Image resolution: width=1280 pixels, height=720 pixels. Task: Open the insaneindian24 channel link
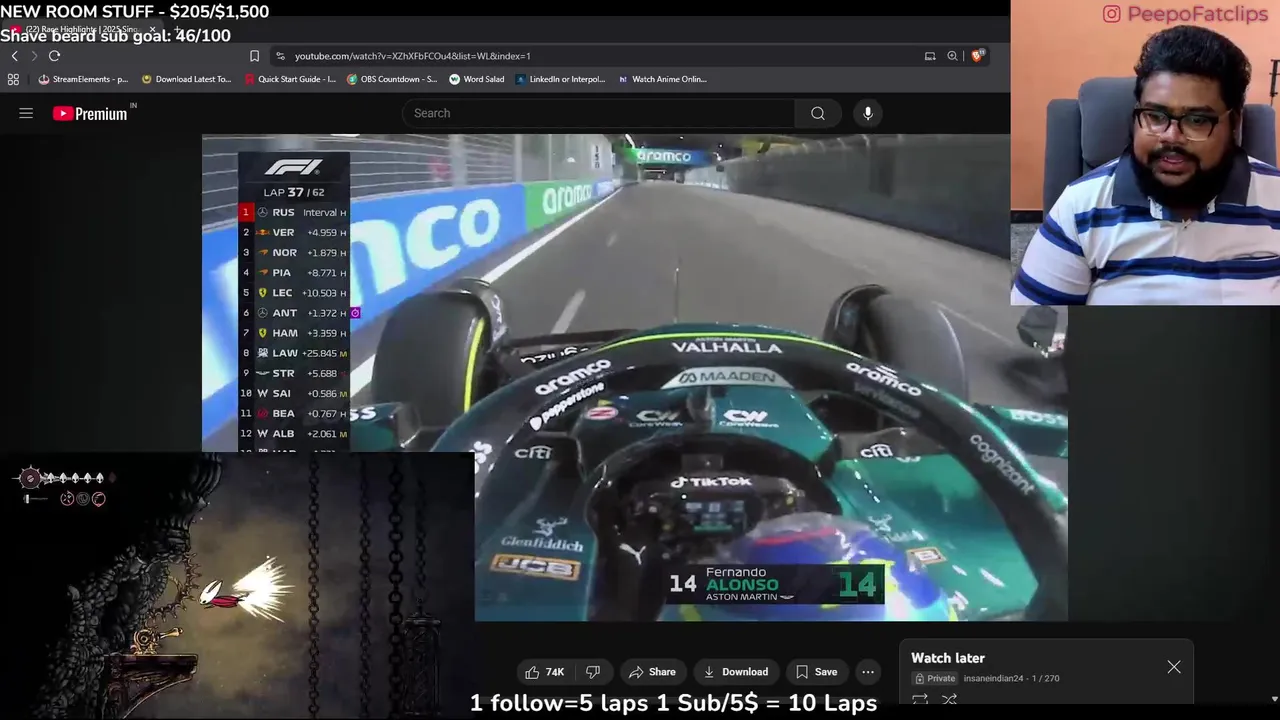pos(993,678)
